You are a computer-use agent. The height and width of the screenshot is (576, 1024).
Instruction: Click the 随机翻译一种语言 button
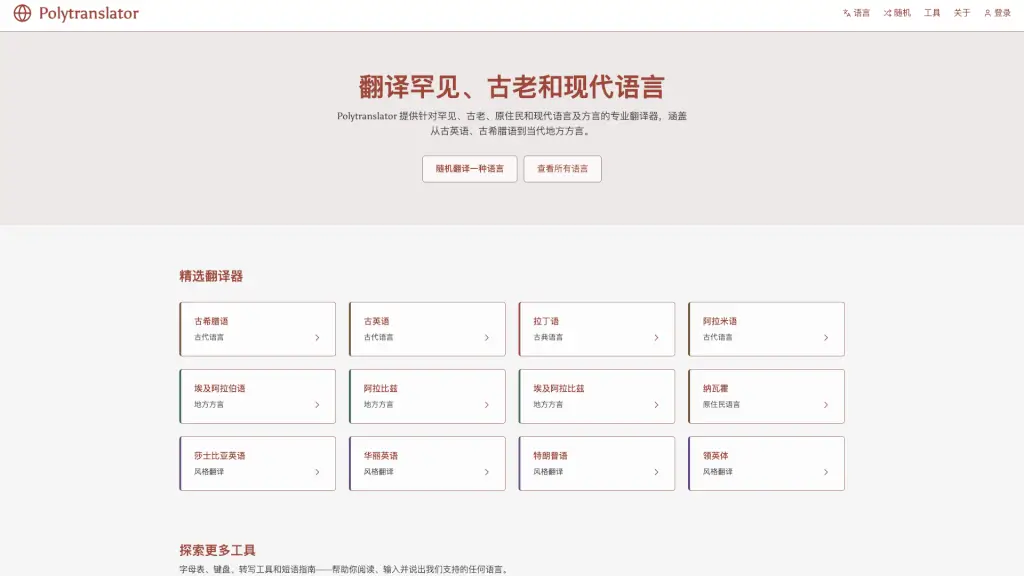pos(470,168)
